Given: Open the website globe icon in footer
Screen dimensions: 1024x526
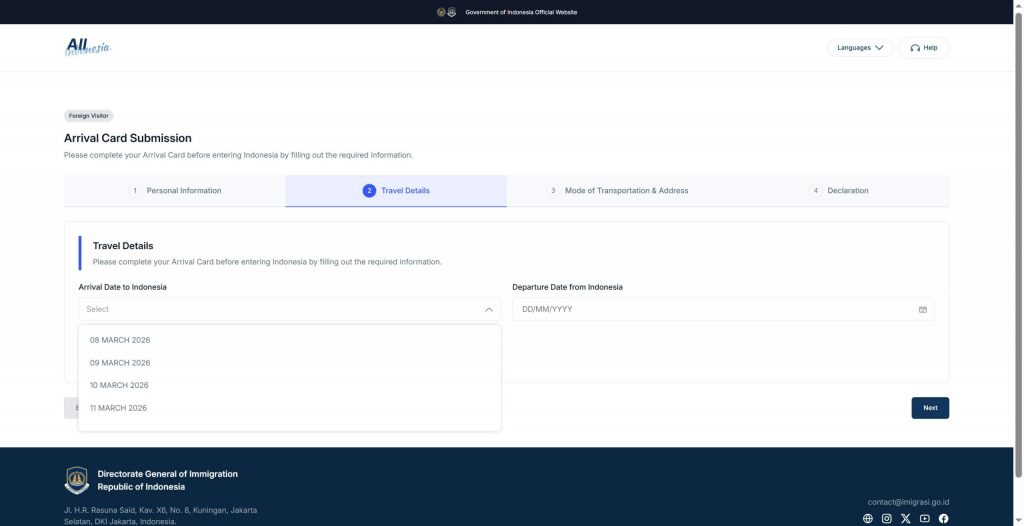Looking at the screenshot, I should tap(867, 518).
